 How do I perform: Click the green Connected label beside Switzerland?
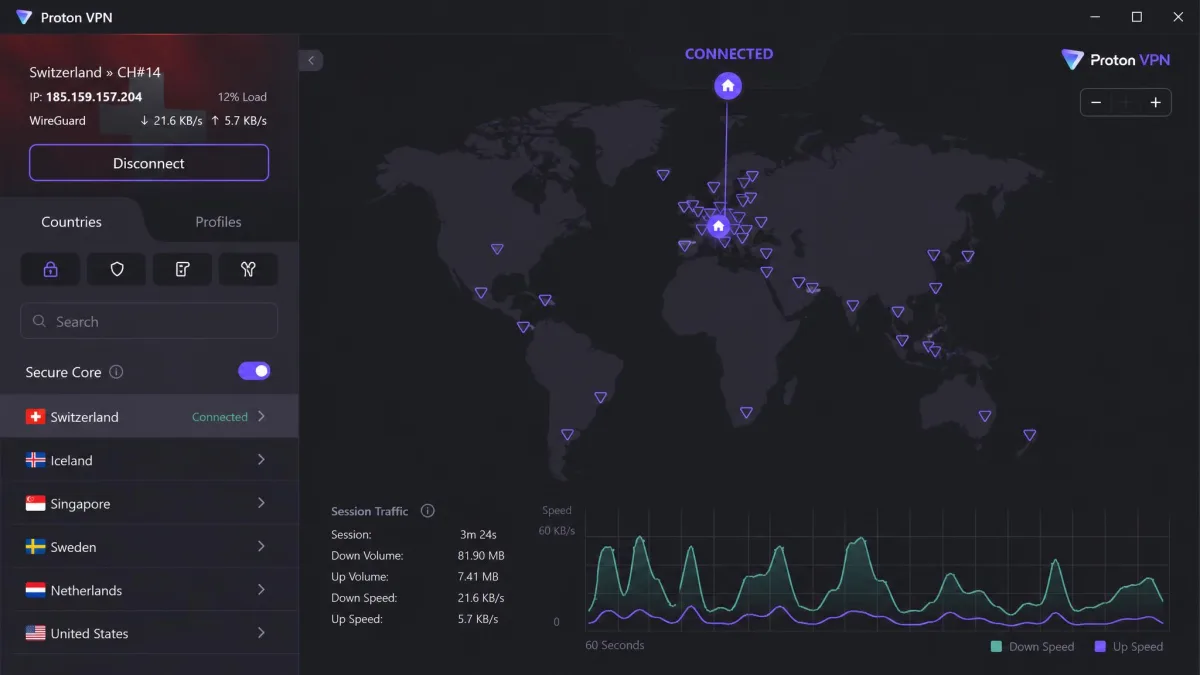click(220, 417)
